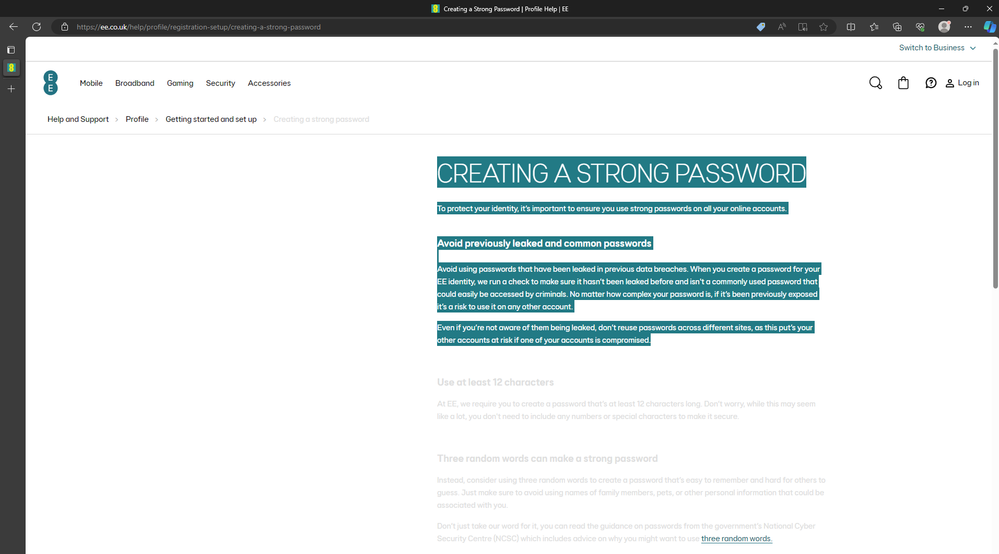Click faded 'Creating a strong password' breadcrumb
Image resolution: width=999 pixels, height=554 pixels.
(x=321, y=119)
